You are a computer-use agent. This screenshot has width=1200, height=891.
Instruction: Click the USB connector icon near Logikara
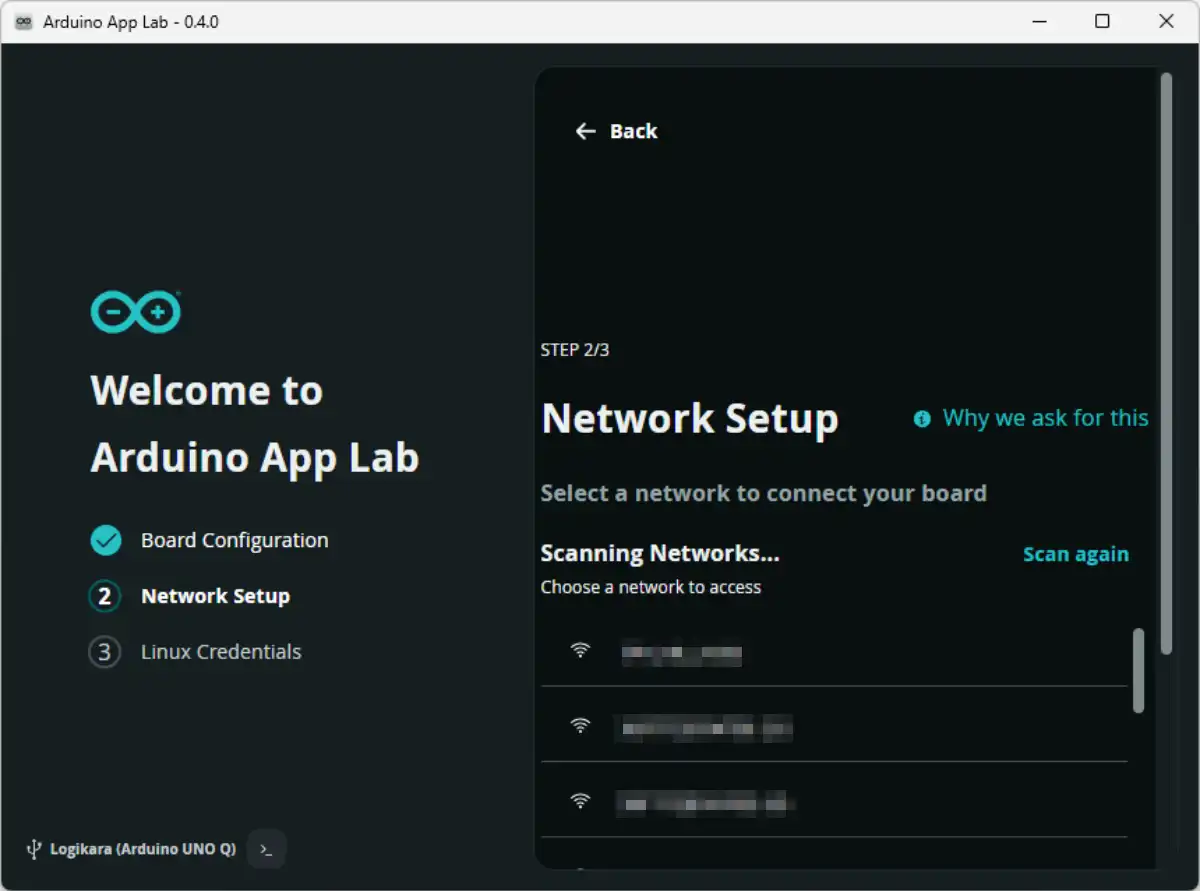[34, 848]
